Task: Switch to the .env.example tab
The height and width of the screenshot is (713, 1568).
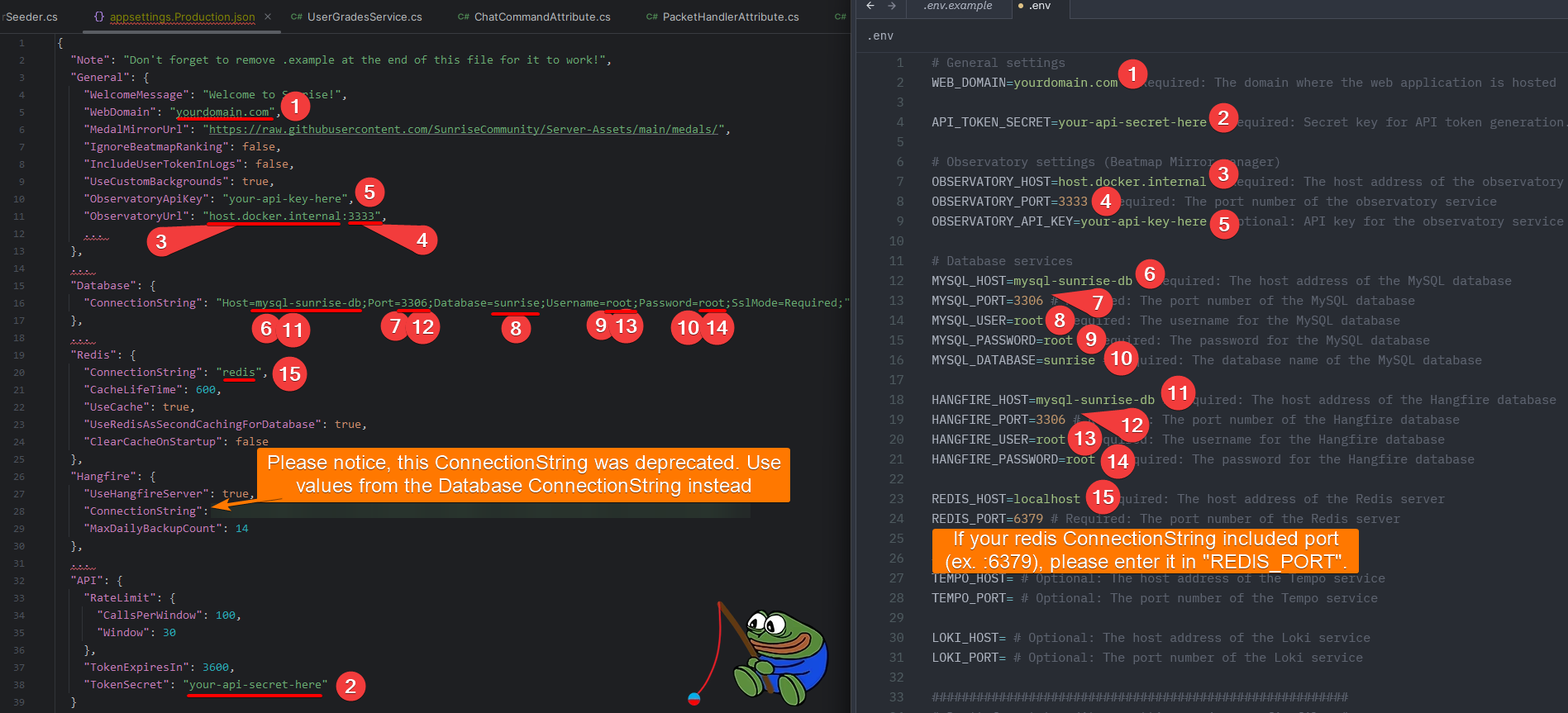Action: pos(957,6)
